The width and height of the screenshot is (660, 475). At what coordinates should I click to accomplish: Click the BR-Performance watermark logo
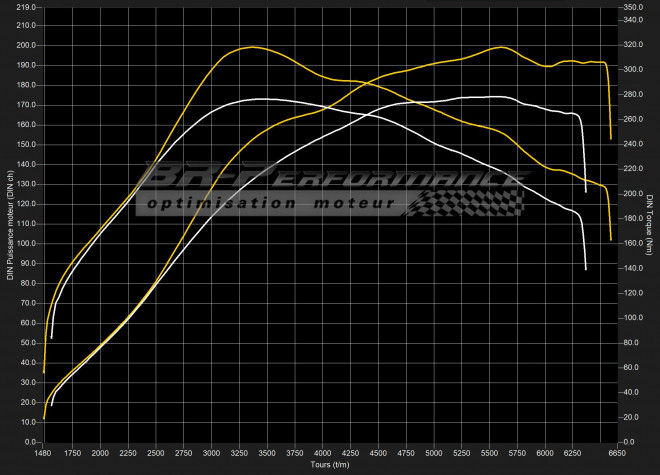[x=330, y=178]
